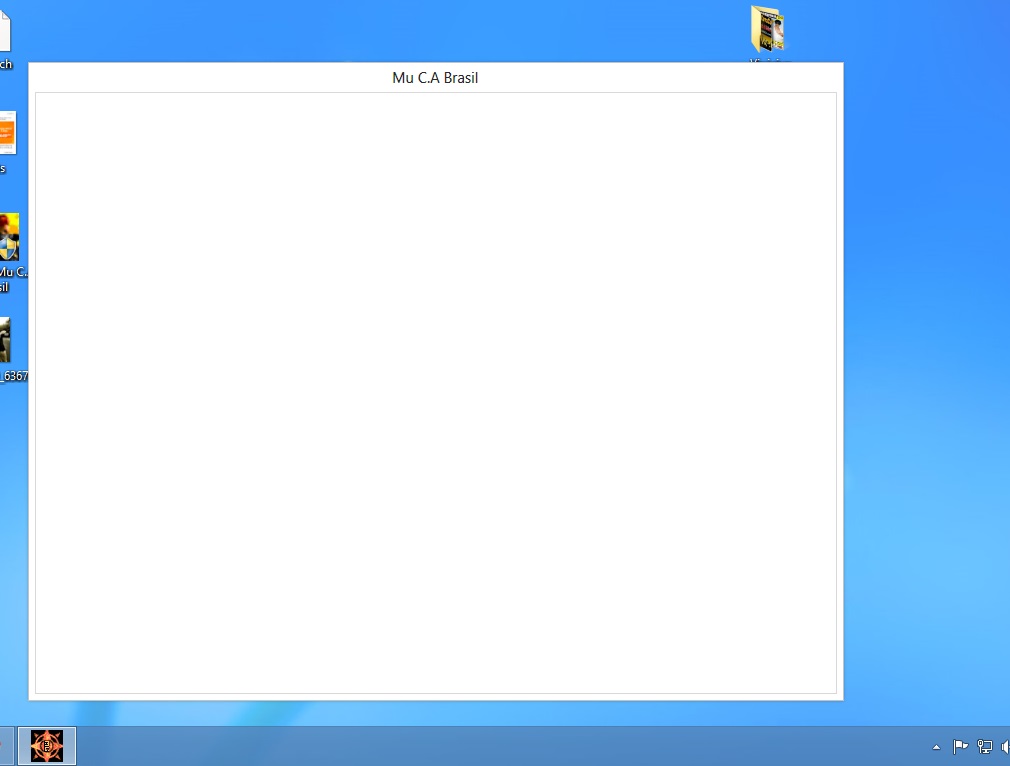Click the empty desktop right of the window
The height and width of the screenshot is (766, 1010).
[x=925, y=400]
